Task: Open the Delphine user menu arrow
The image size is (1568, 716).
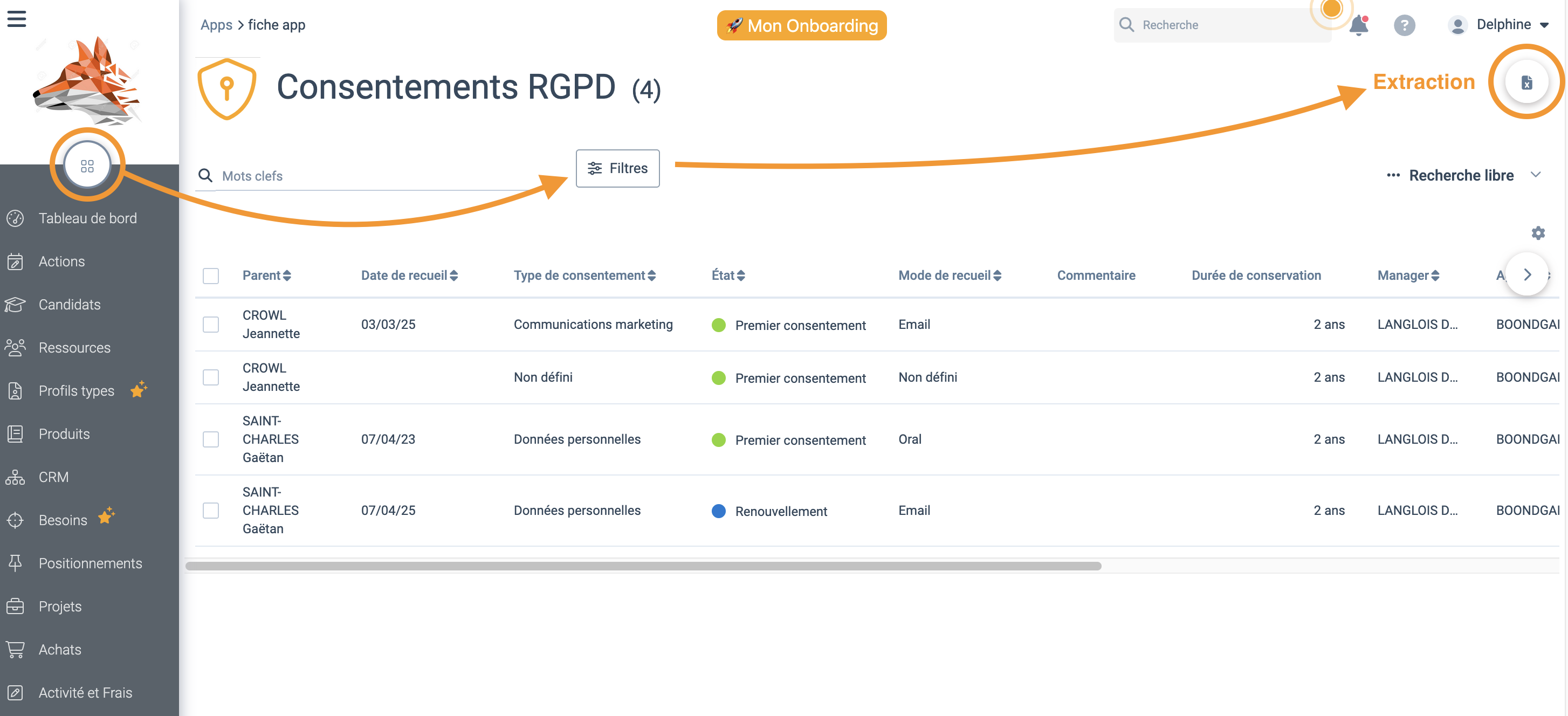Action: pos(1544,25)
